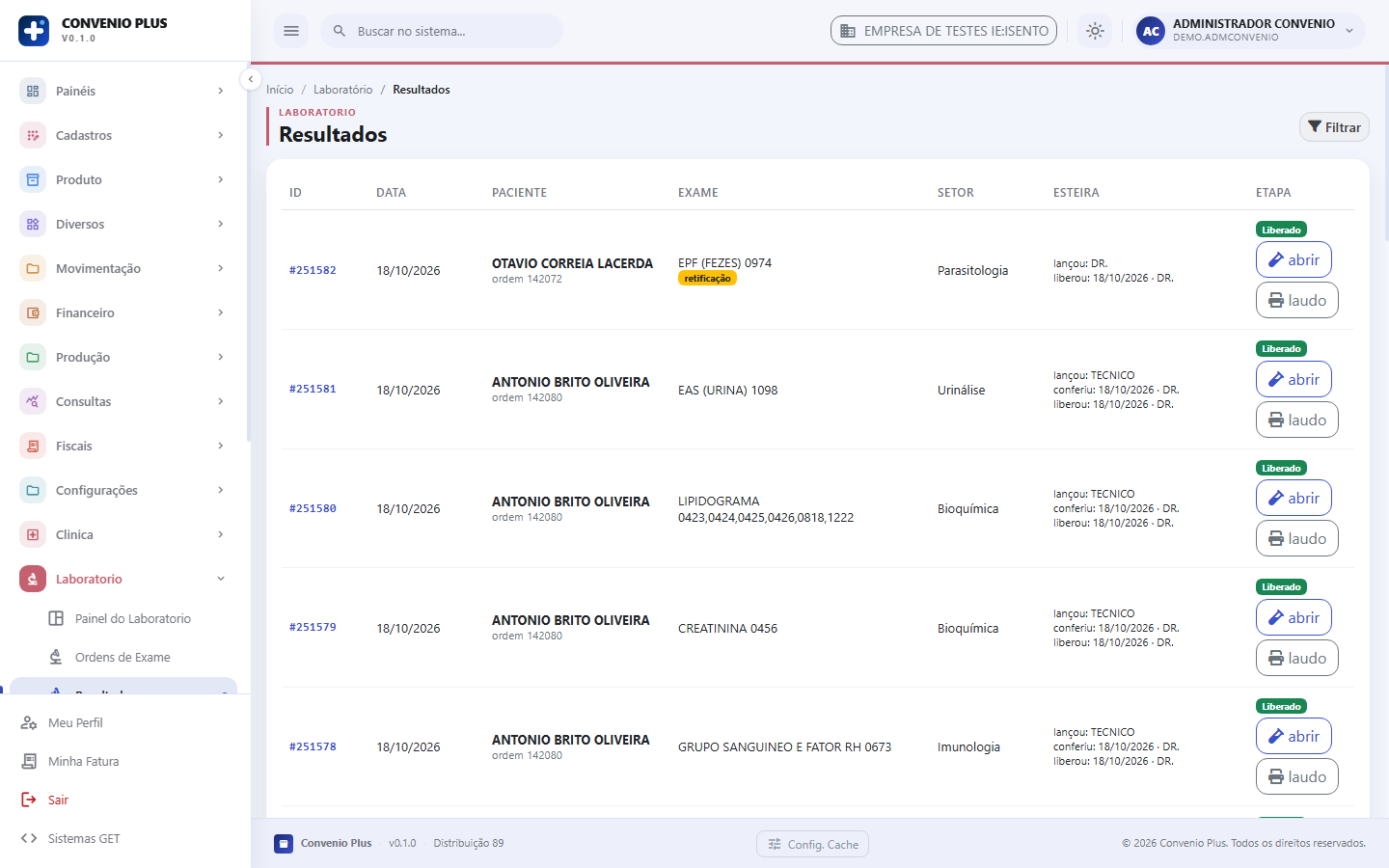1389x868 pixels.
Task: Click the Minha Fatura receipt icon
Action: [29, 761]
